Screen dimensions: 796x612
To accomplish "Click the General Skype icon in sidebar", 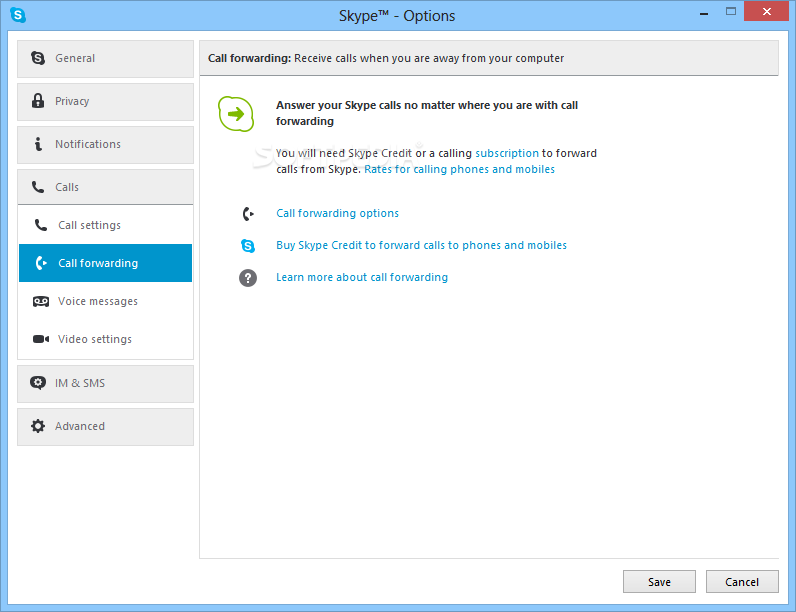I will 38,58.
